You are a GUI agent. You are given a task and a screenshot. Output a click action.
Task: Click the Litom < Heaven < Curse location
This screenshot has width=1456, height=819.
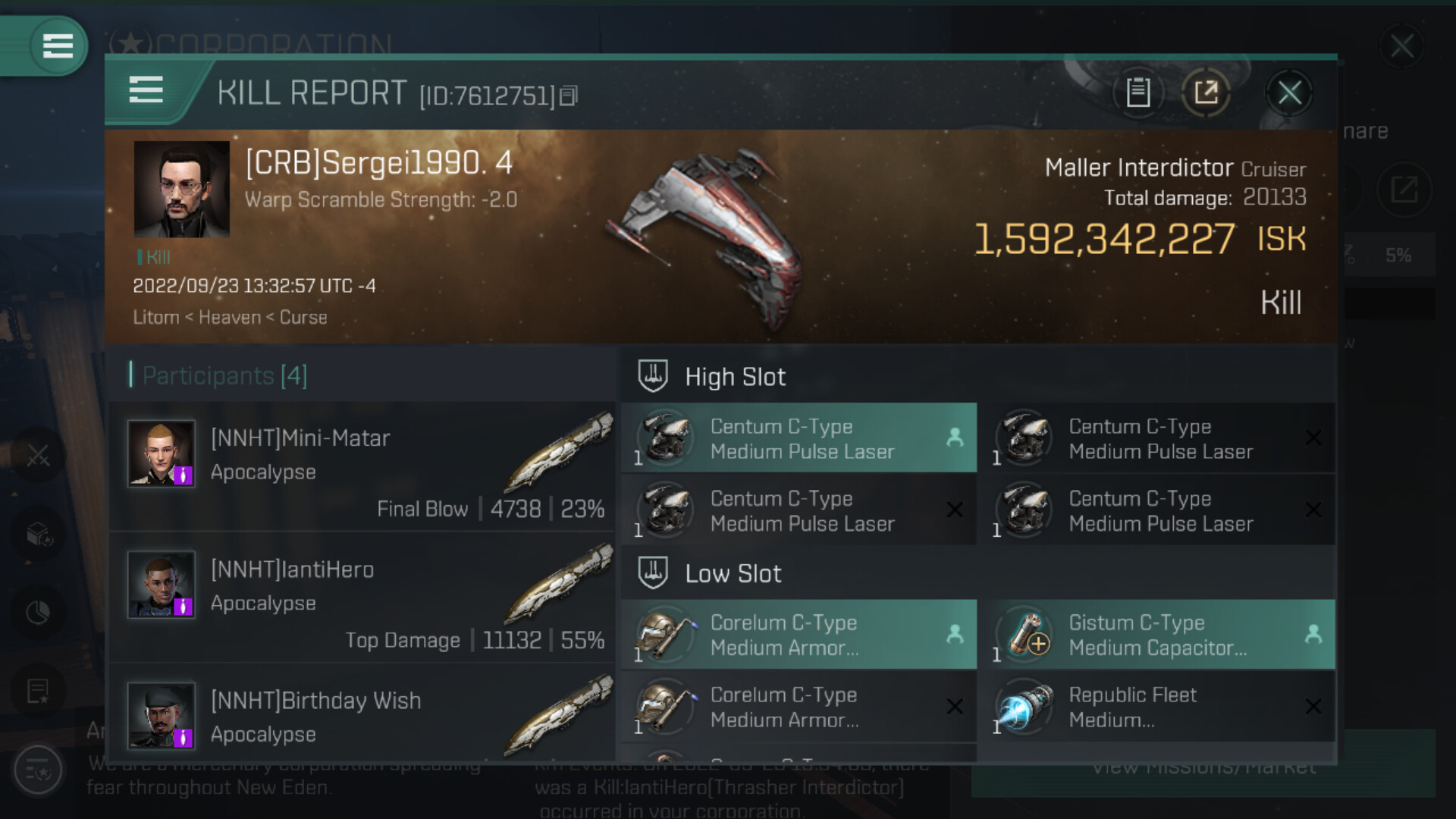coord(230,317)
